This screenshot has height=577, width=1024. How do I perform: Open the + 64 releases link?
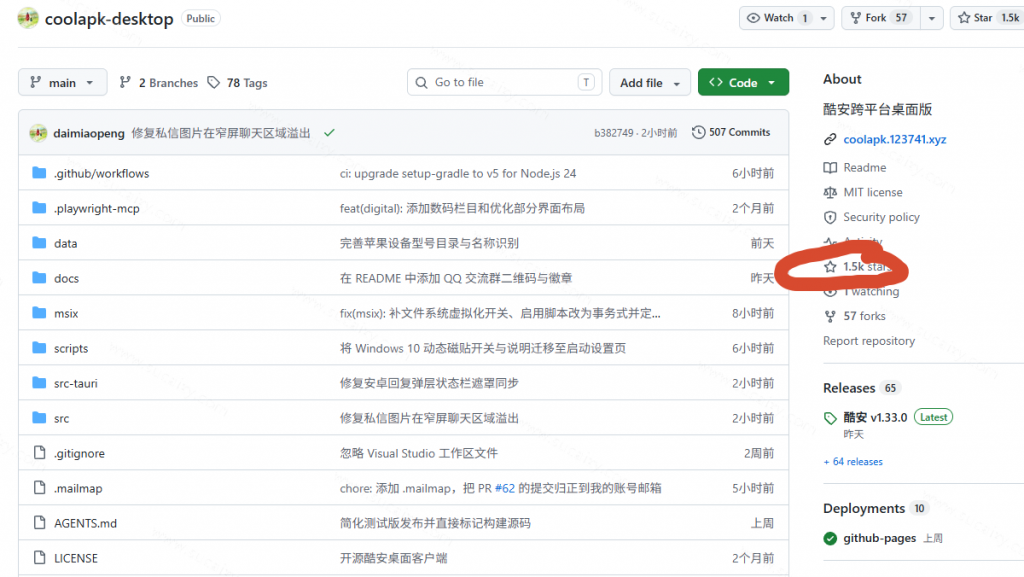click(853, 461)
